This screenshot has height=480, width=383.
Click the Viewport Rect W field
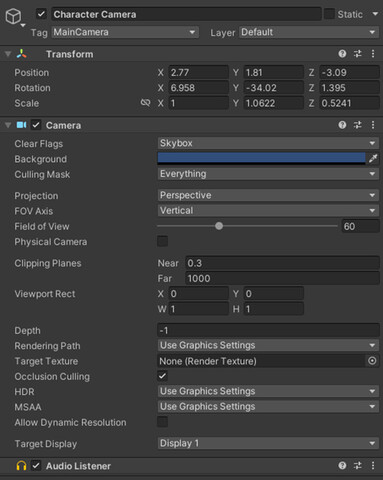pos(198,309)
